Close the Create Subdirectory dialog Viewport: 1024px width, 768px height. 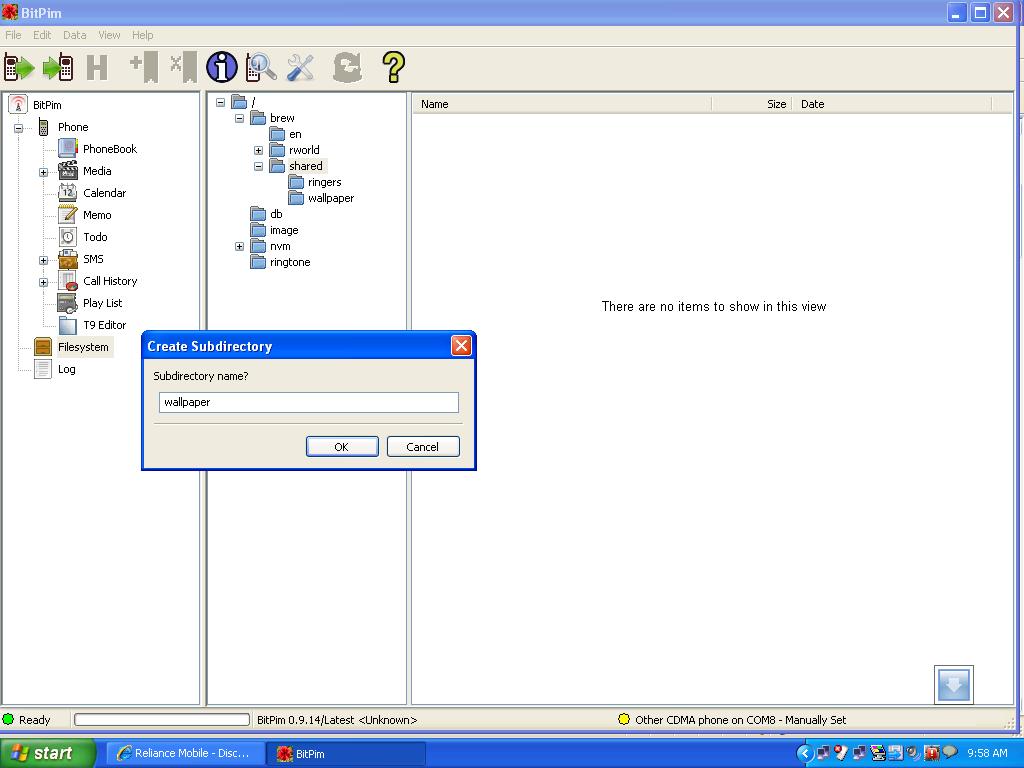point(461,345)
